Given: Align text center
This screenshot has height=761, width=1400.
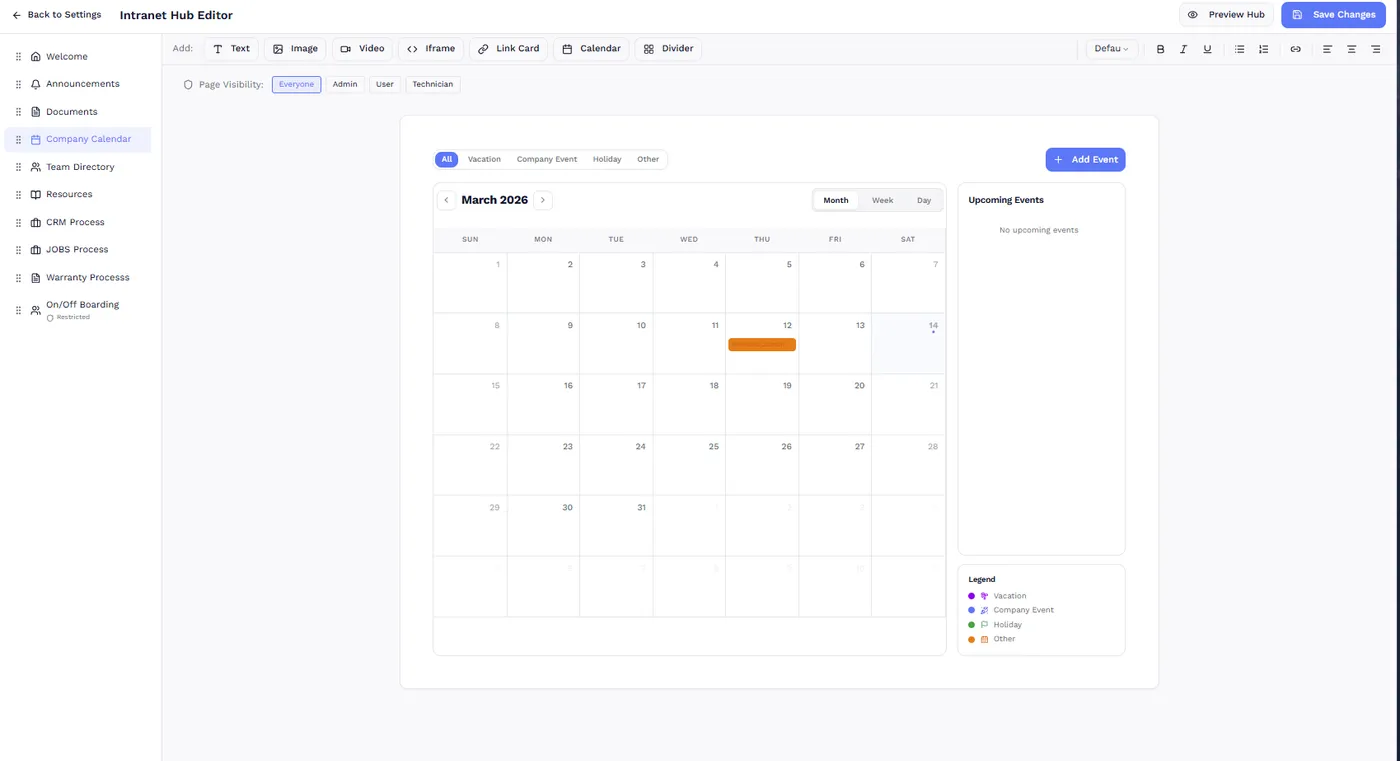Looking at the screenshot, I should 1351,49.
